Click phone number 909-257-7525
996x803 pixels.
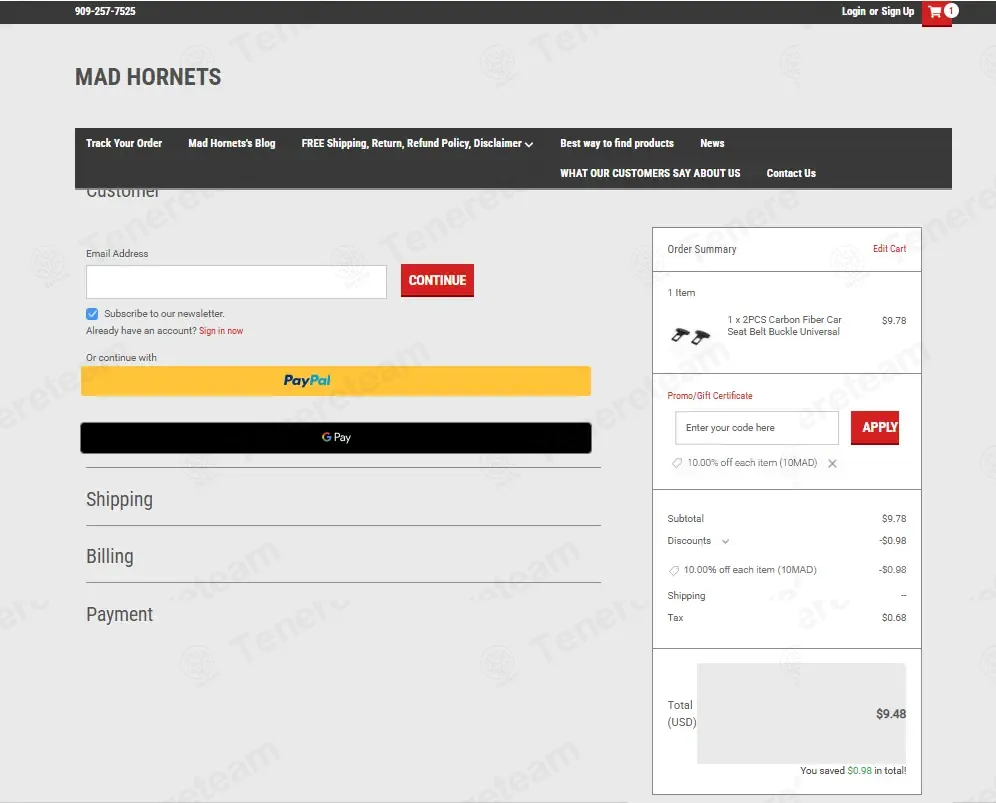coord(105,11)
